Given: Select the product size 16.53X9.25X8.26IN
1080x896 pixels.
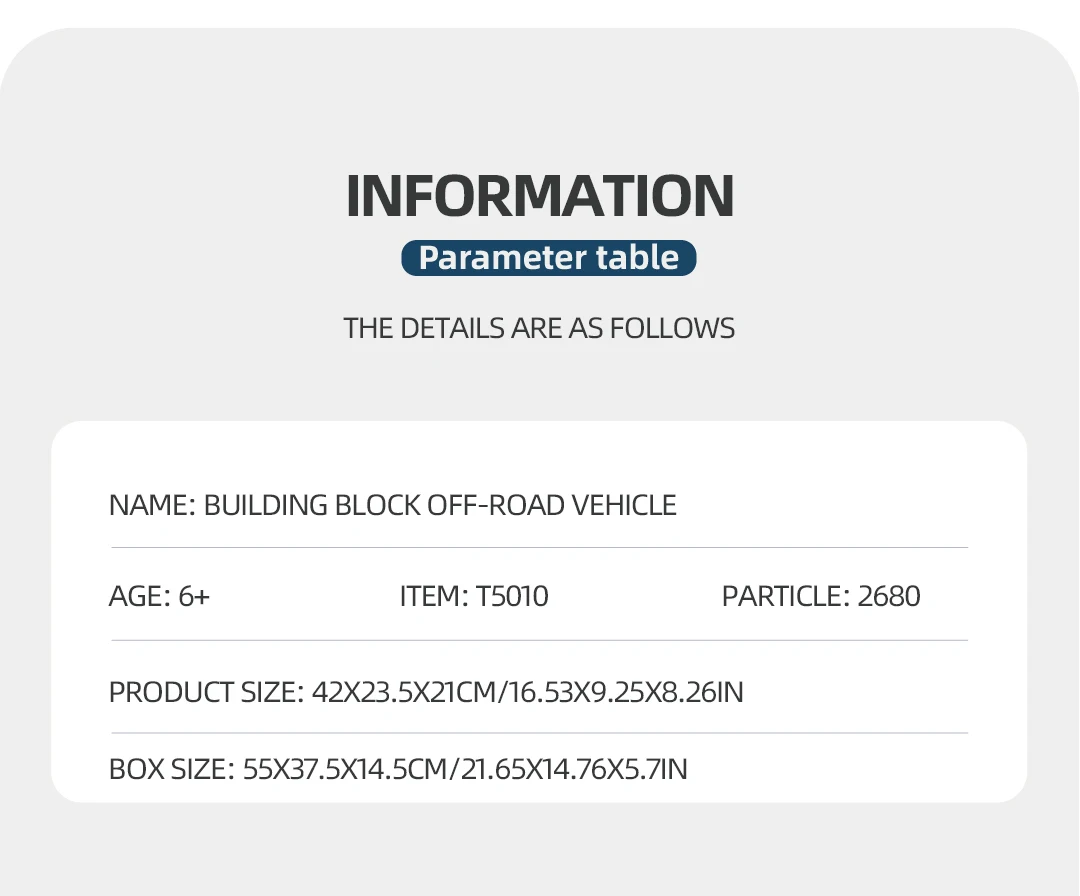Looking at the screenshot, I should (x=624, y=692).
